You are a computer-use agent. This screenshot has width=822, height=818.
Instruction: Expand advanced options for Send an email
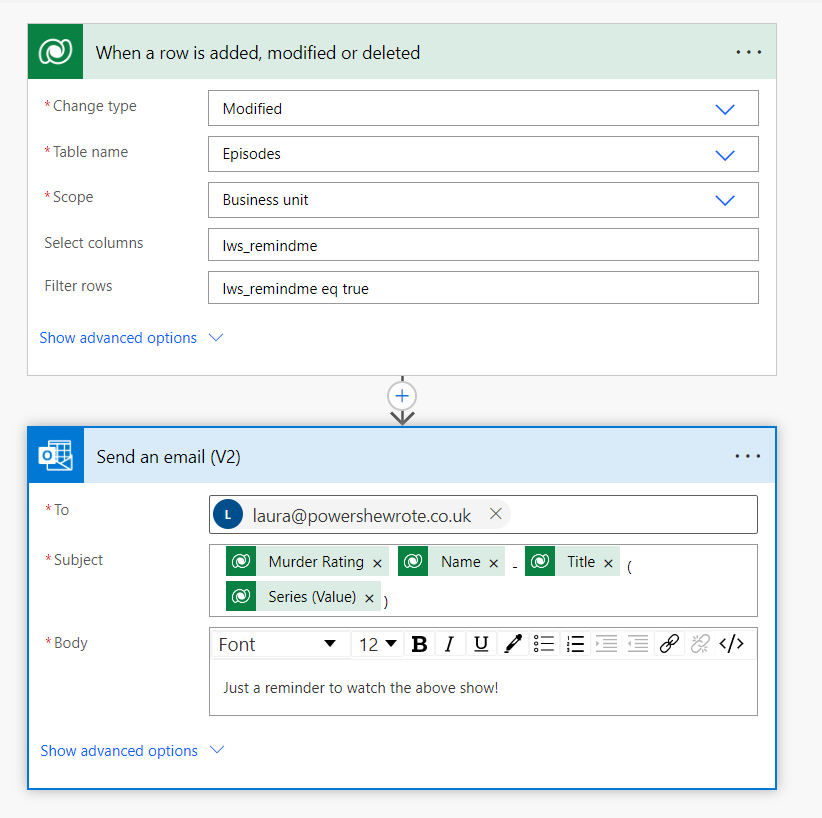(x=133, y=751)
